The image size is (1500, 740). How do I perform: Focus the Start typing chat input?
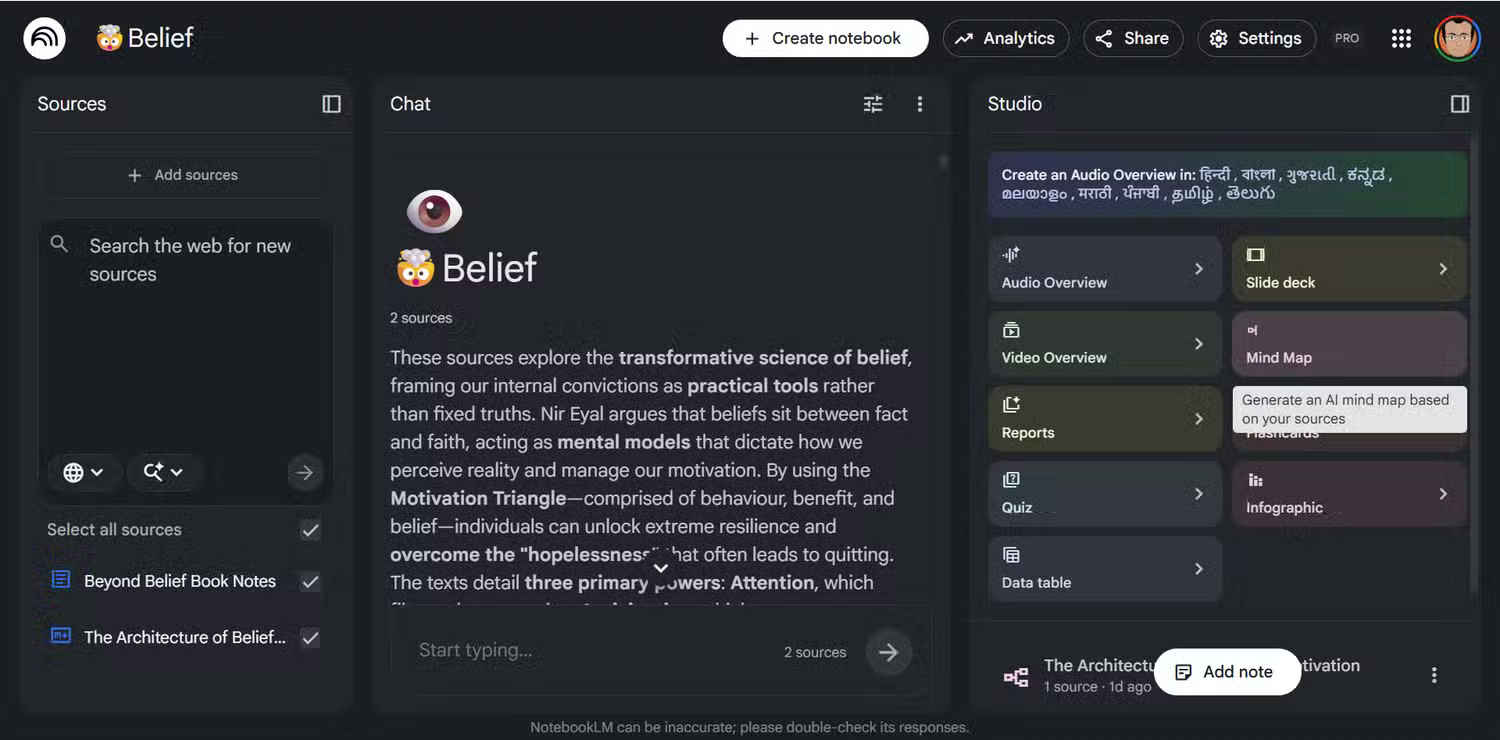click(x=590, y=651)
